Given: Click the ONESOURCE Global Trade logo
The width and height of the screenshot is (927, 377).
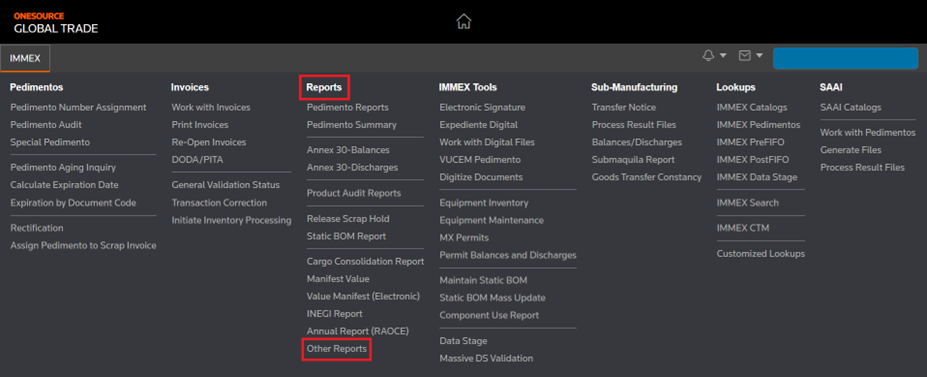Looking at the screenshot, I should [56, 22].
